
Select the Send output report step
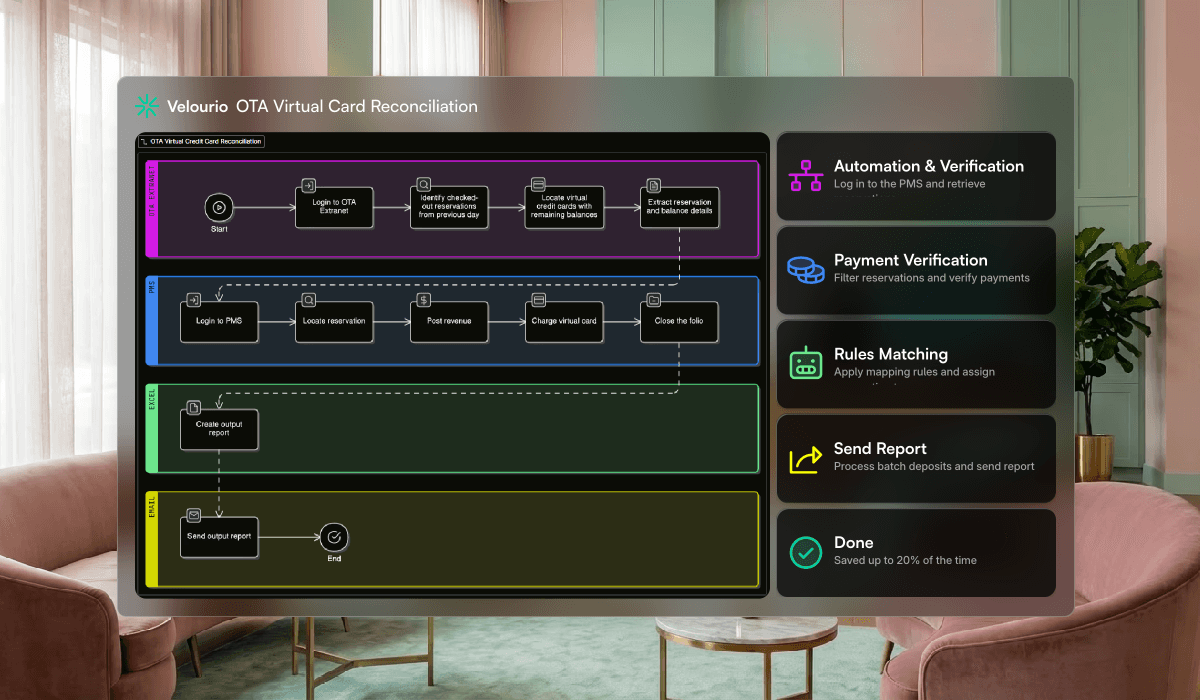[x=219, y=536]
